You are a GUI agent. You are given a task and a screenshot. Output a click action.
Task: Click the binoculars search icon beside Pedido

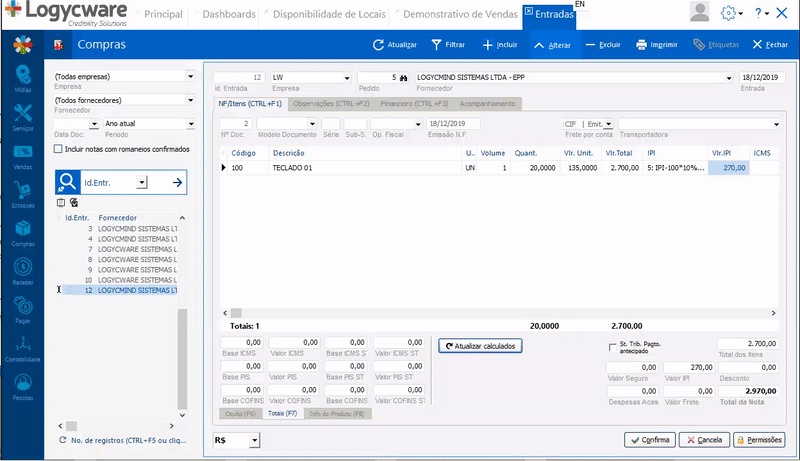point(405,77)
